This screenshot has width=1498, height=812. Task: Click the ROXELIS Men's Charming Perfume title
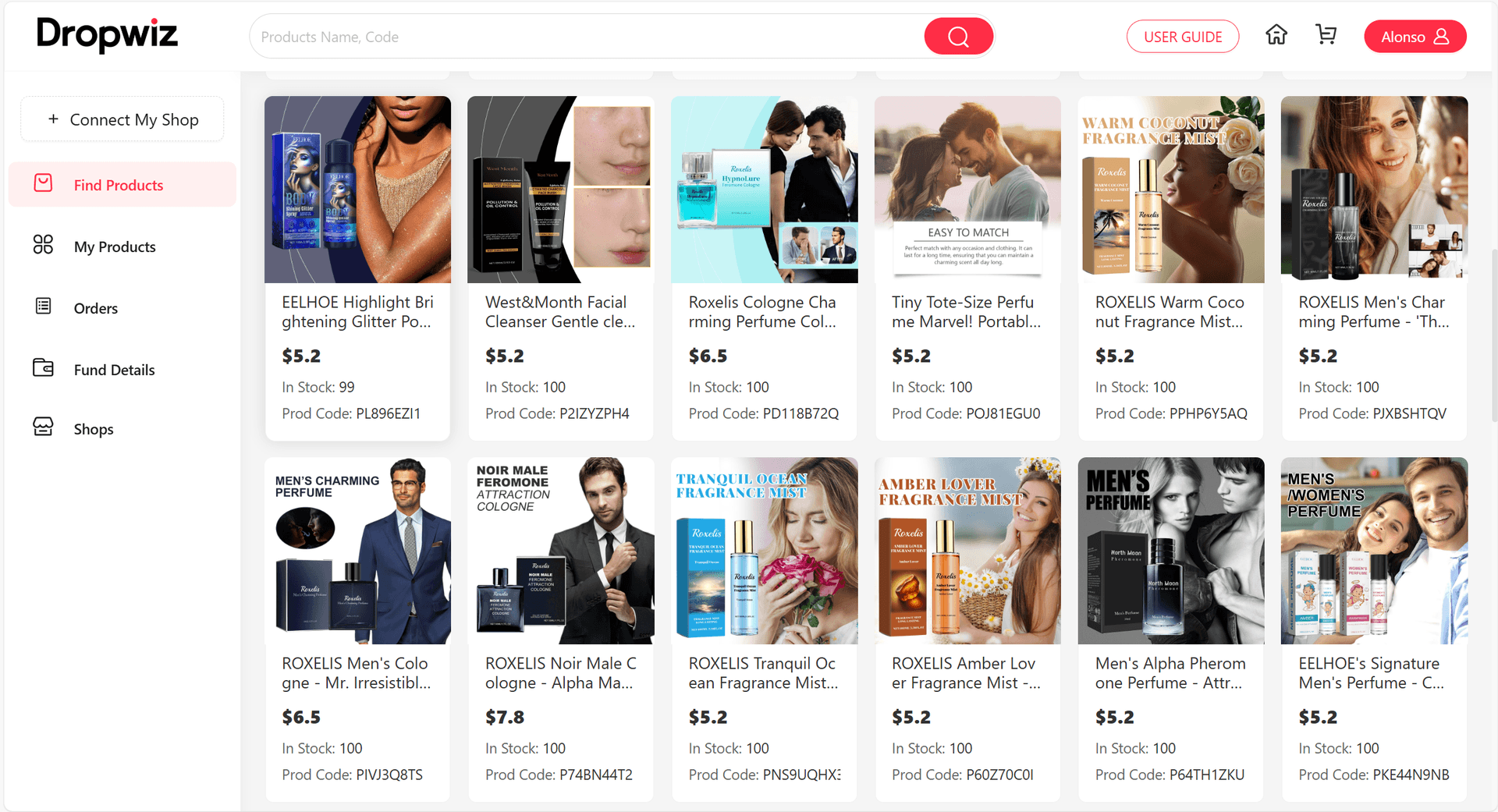pos(1374,312)
